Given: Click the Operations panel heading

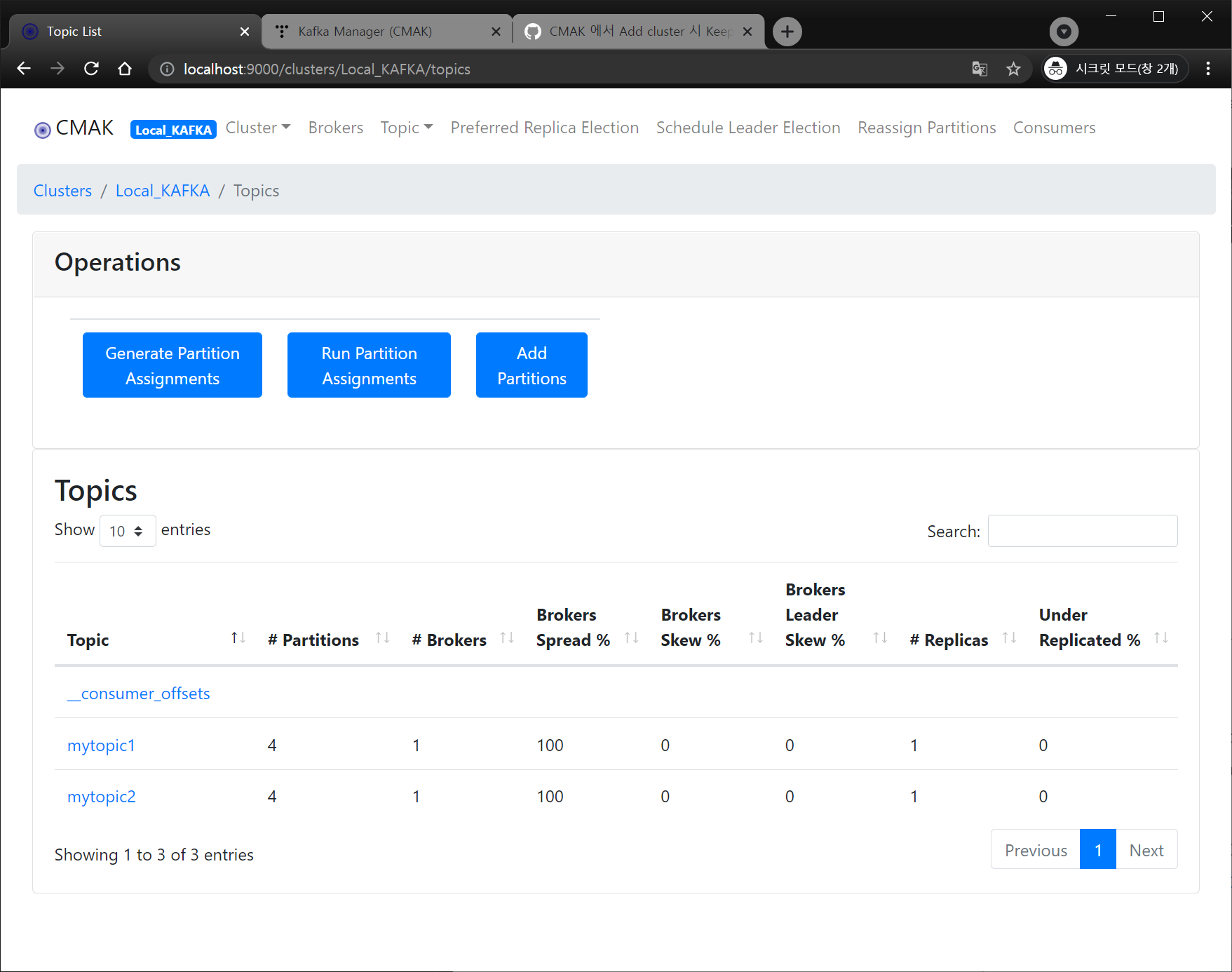Looking at the screenshot, I should tap(118, 262).
